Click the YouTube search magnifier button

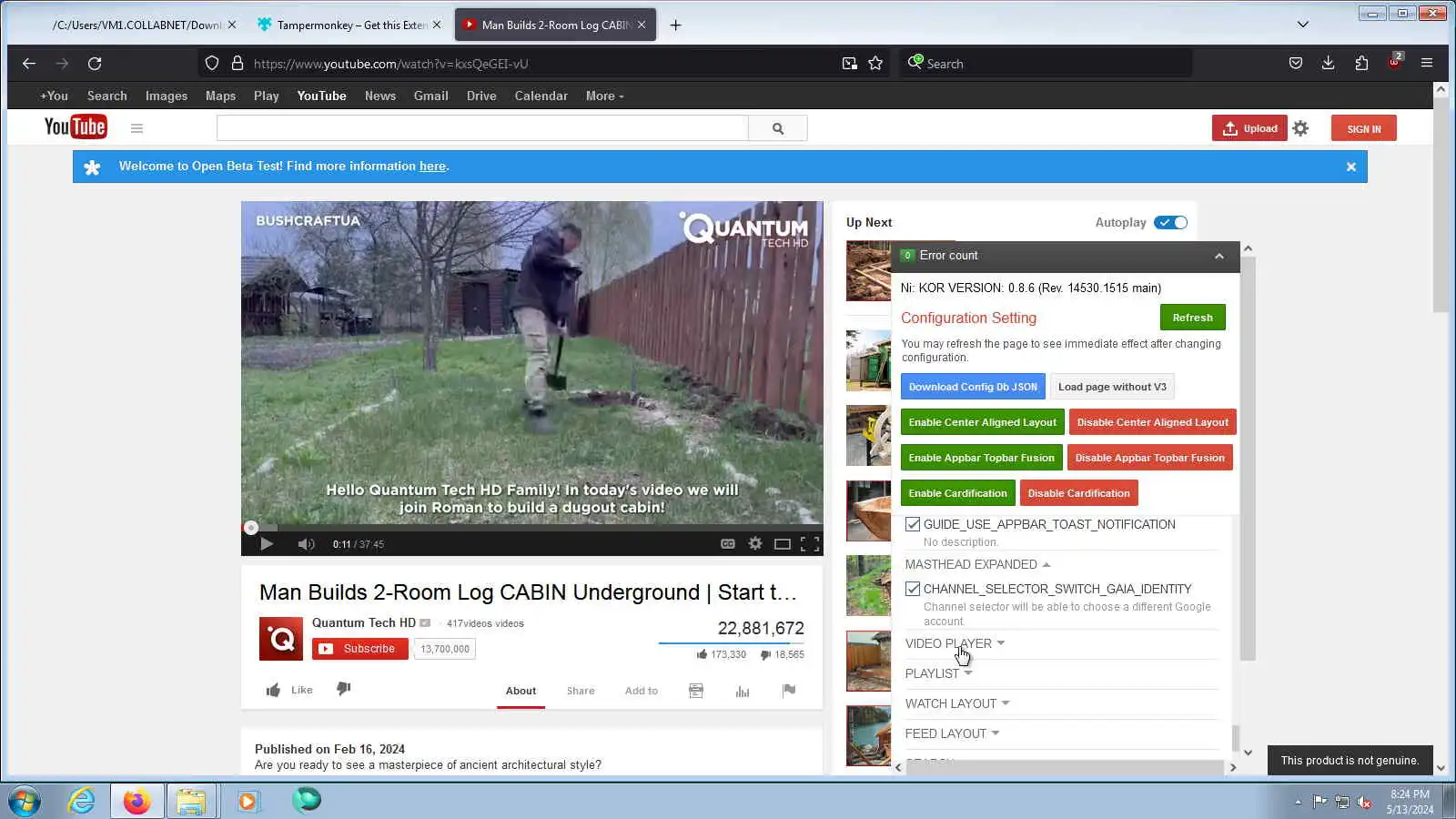pyautogui.click(x=778, y=128)
